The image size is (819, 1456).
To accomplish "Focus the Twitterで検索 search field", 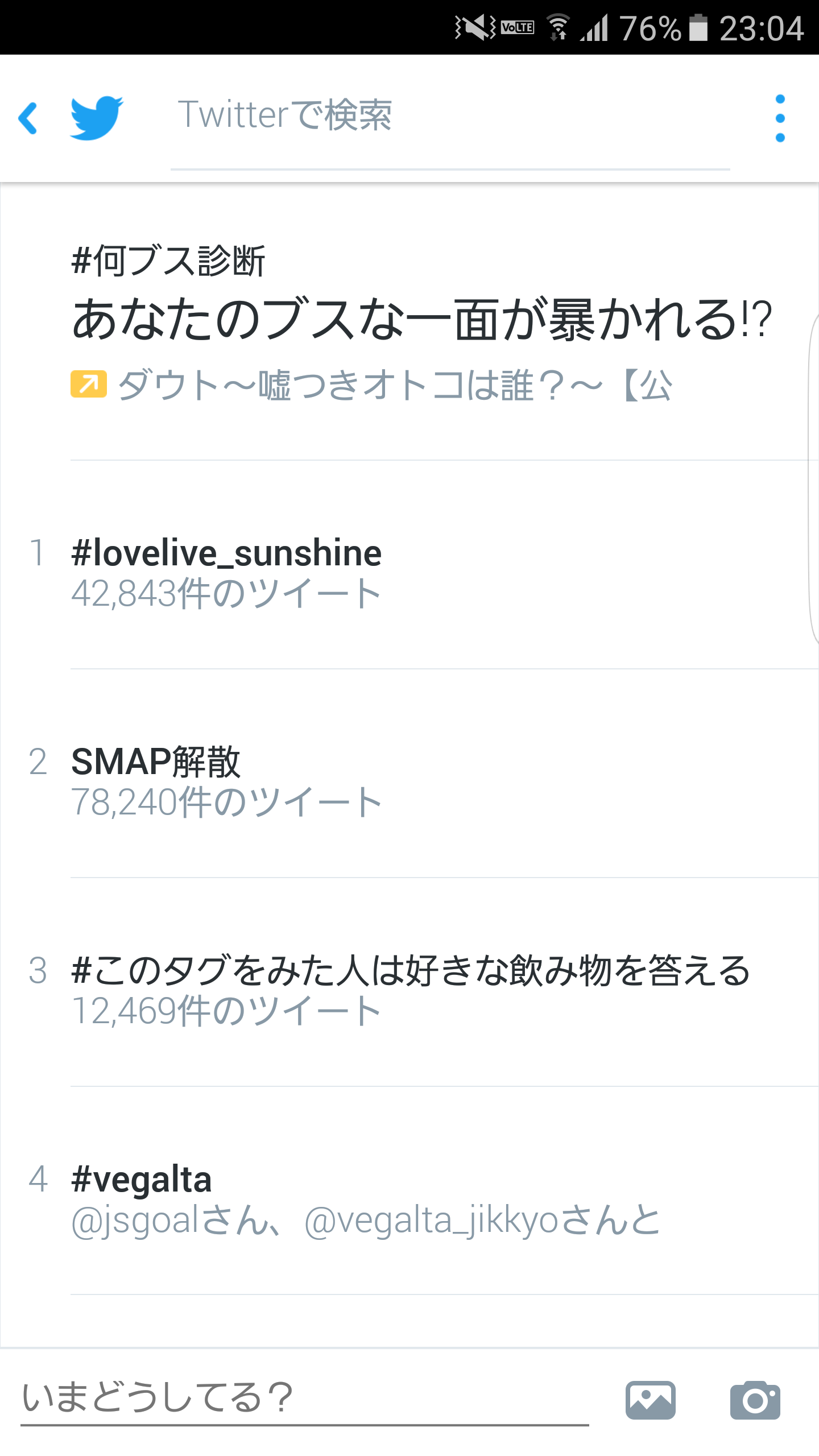I will tap(449, 116).
